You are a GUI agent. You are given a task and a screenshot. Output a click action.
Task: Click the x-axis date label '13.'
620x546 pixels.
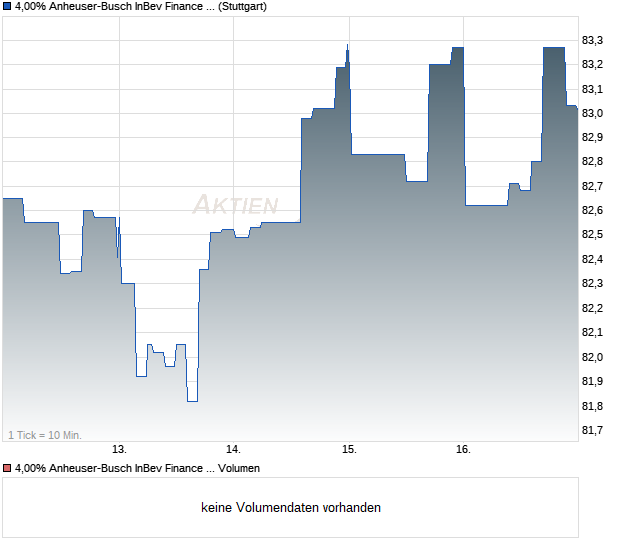coord(119,450)
